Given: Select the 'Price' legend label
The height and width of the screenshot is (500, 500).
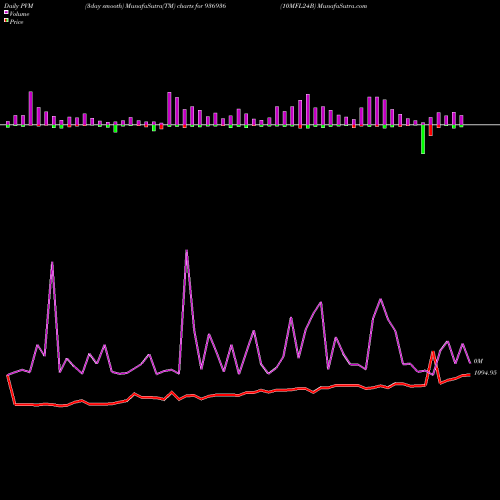Looking at the screenshot, I should [16, 22].
